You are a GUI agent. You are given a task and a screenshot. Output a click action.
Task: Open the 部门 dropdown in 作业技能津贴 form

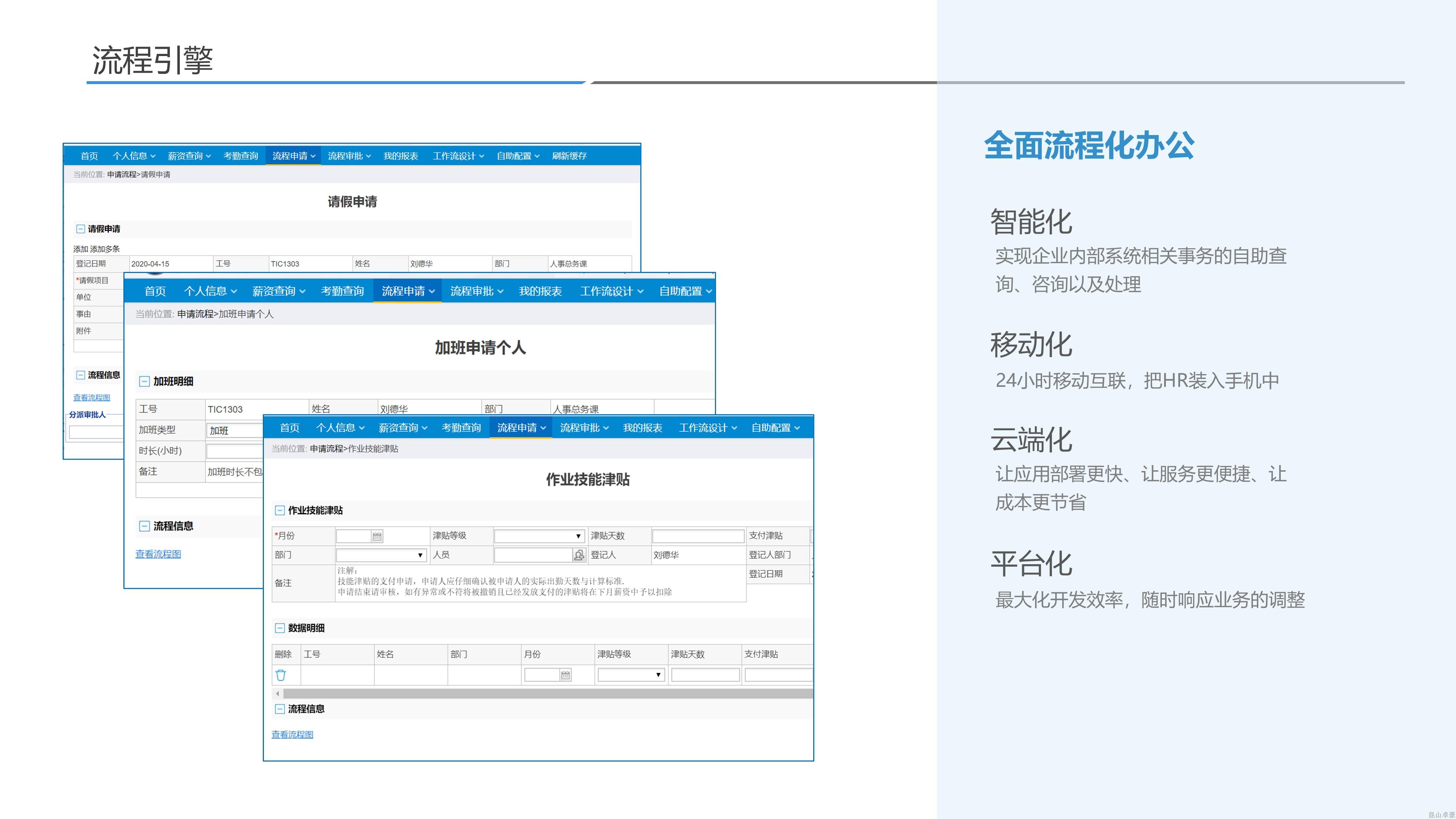point(381,555)
